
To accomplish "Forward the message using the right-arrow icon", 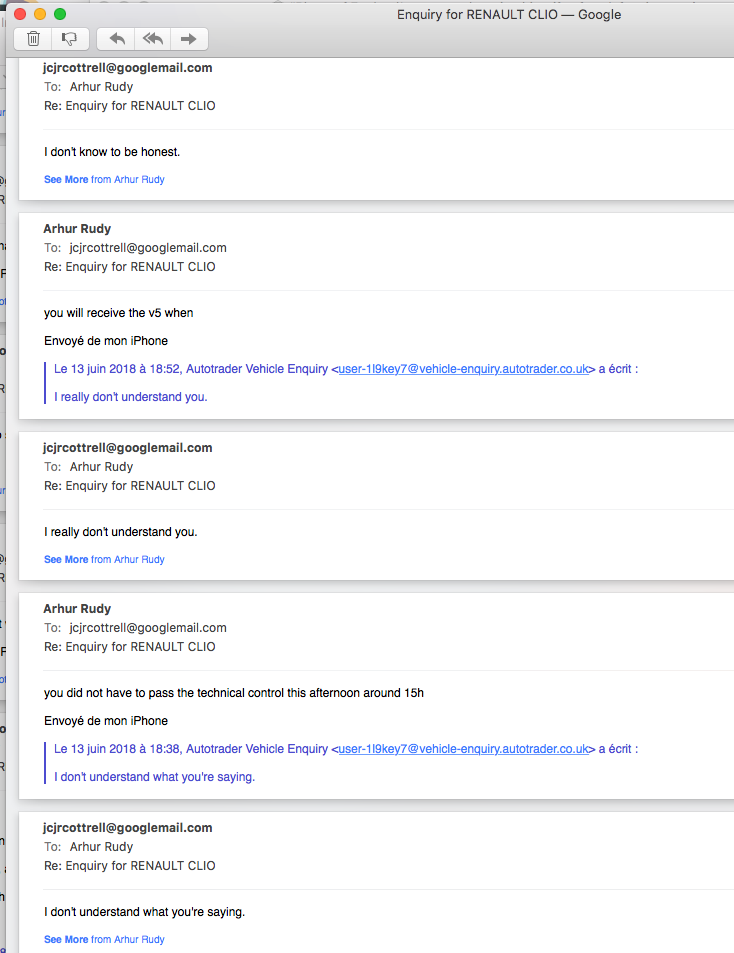I will pyautogui.click(x=187, y=39).
